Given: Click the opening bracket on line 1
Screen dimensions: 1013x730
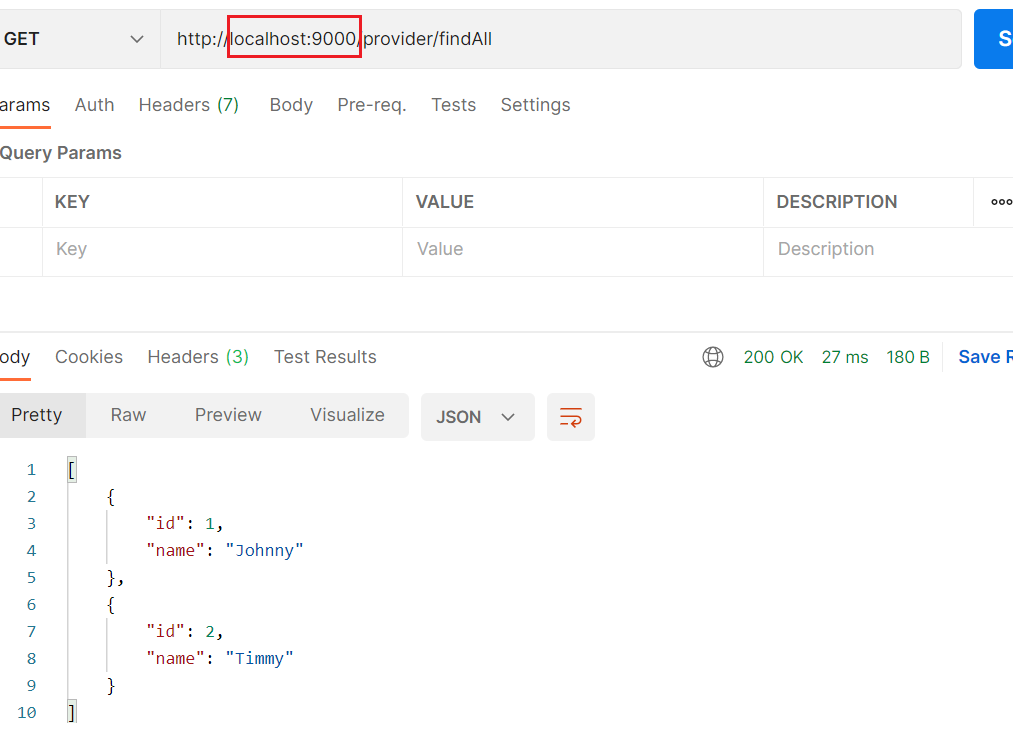Looking at the screenshot, I should (x=72, y=470).
